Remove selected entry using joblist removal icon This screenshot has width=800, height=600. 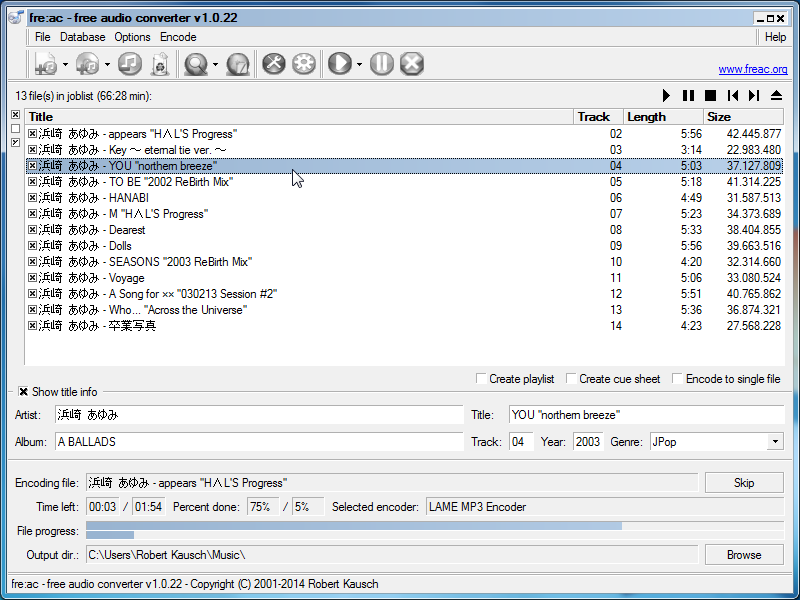130,63
